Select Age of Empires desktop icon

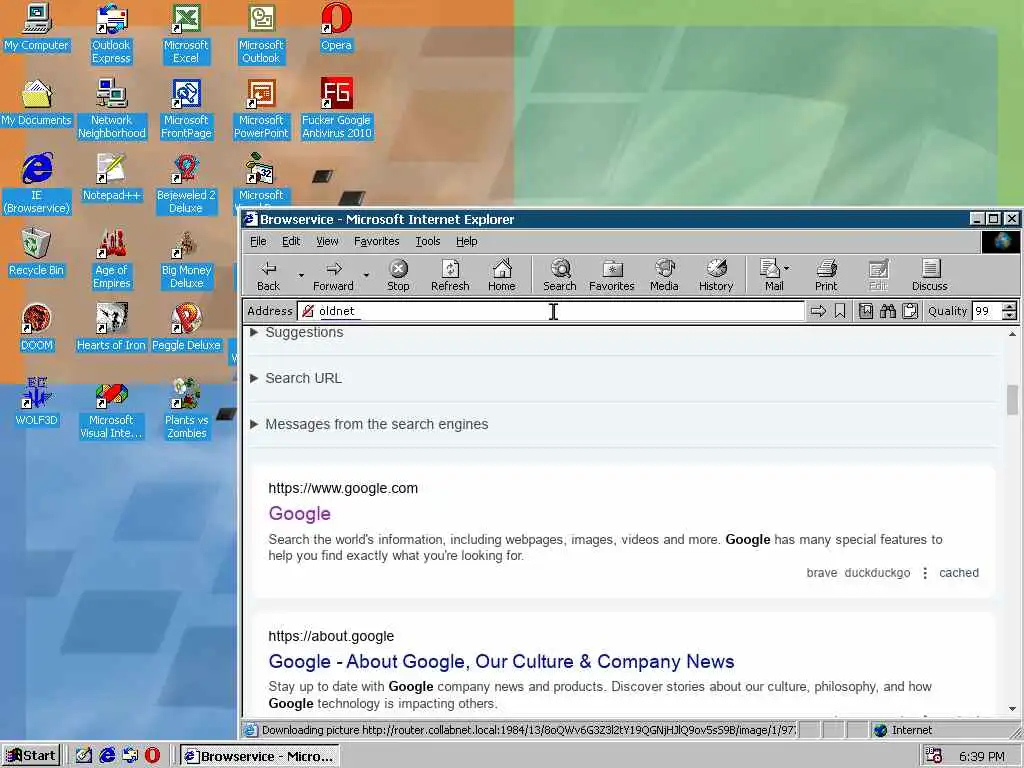(111, 259)
